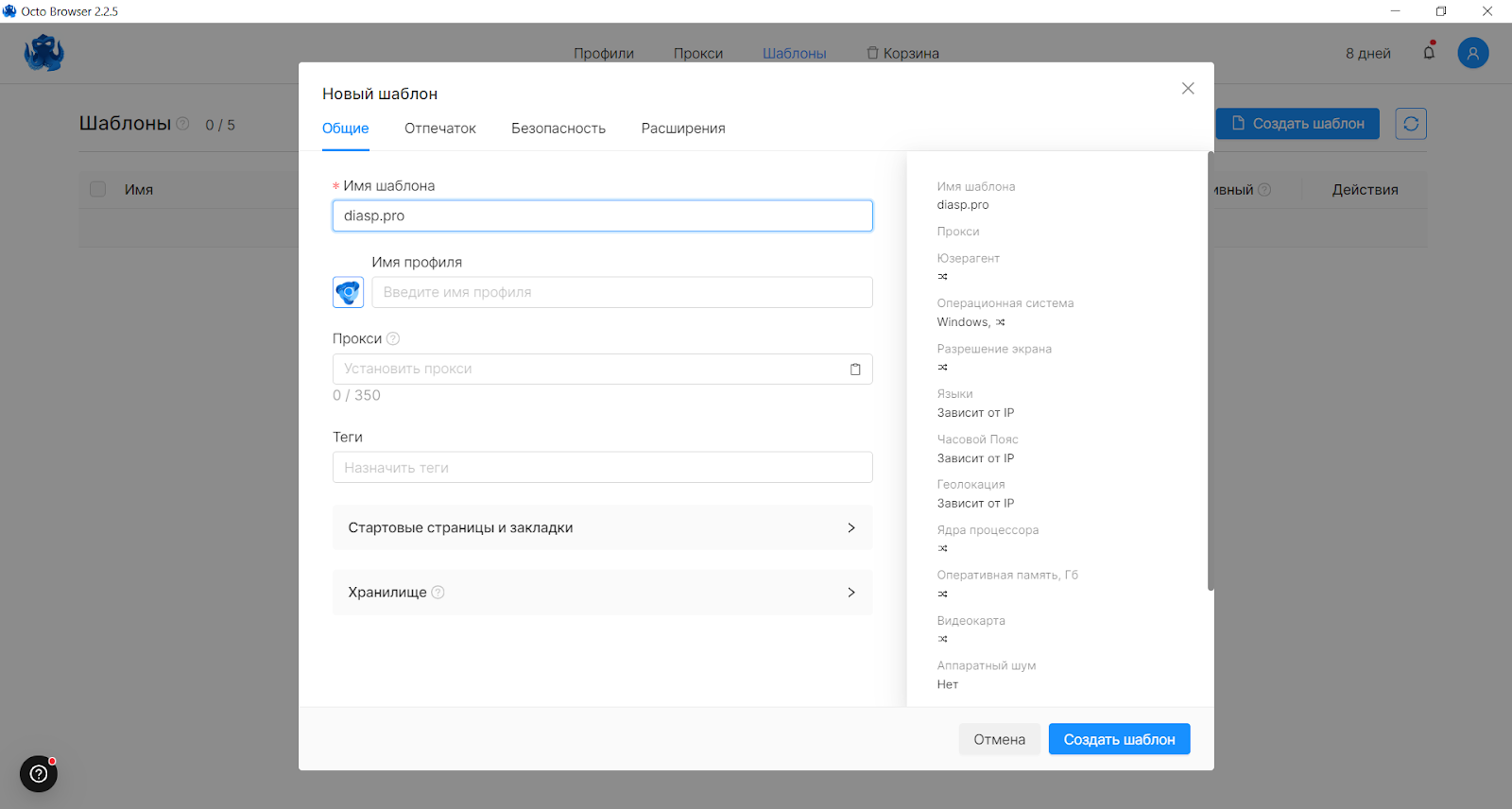The height and width of the screenshot is (809, 1512).
Task: Restore the Octo Browser window size
Action: click(x=1441, y=11)
